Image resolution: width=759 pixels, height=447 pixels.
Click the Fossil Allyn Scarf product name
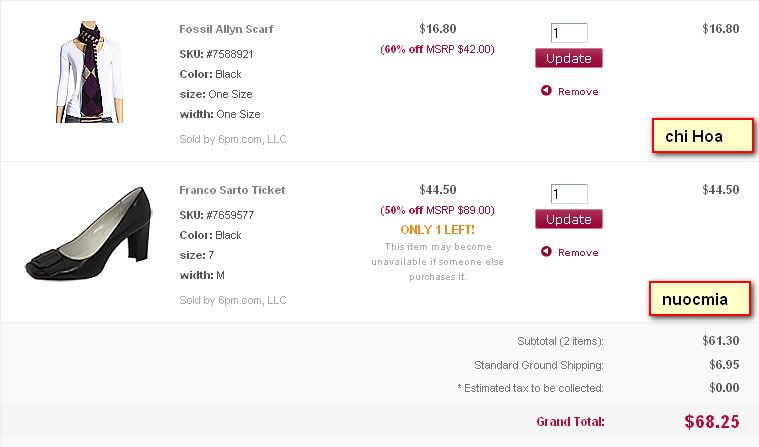226,29
